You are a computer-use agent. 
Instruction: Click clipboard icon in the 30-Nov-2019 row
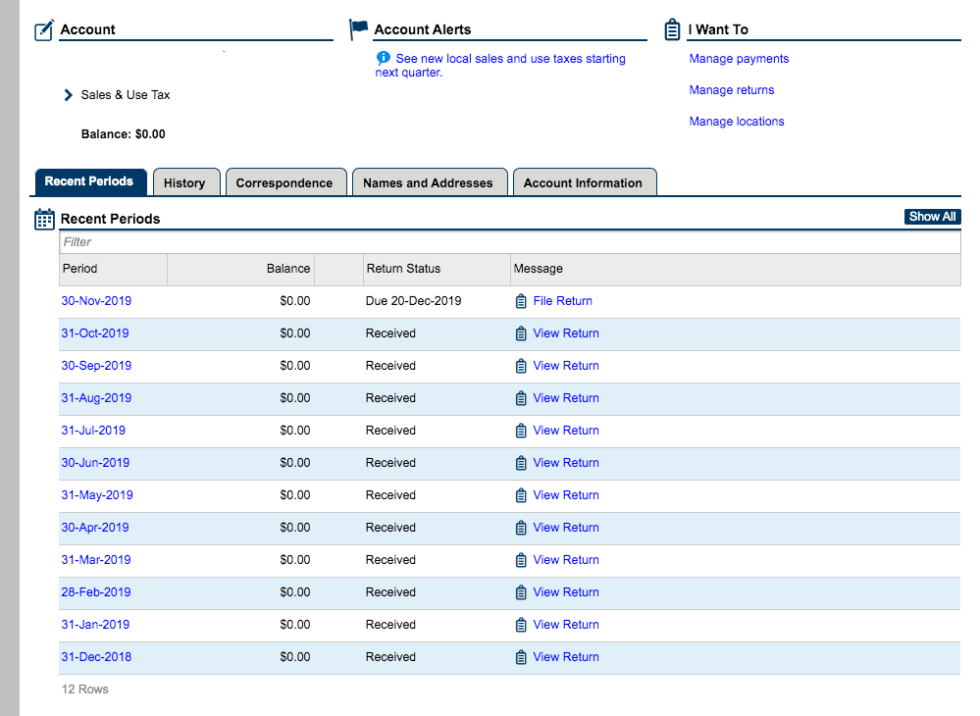click(x=520, y=301)
